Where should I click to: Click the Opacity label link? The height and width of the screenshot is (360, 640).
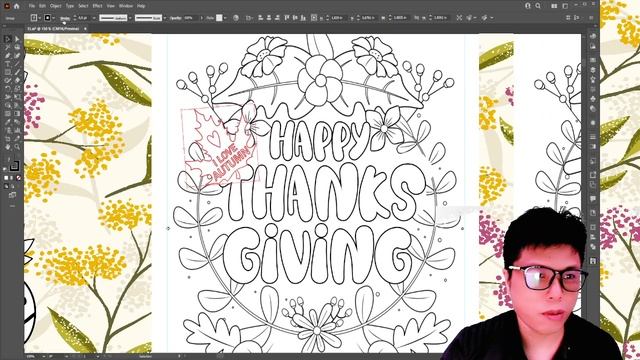(176, 18)
